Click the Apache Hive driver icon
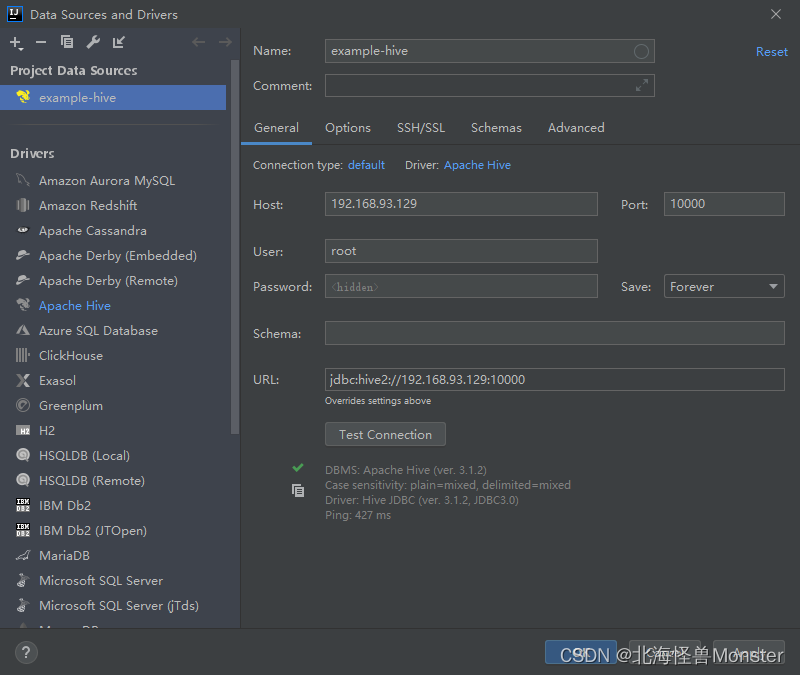This screenshot has height=675, width=800. point(23,305)
